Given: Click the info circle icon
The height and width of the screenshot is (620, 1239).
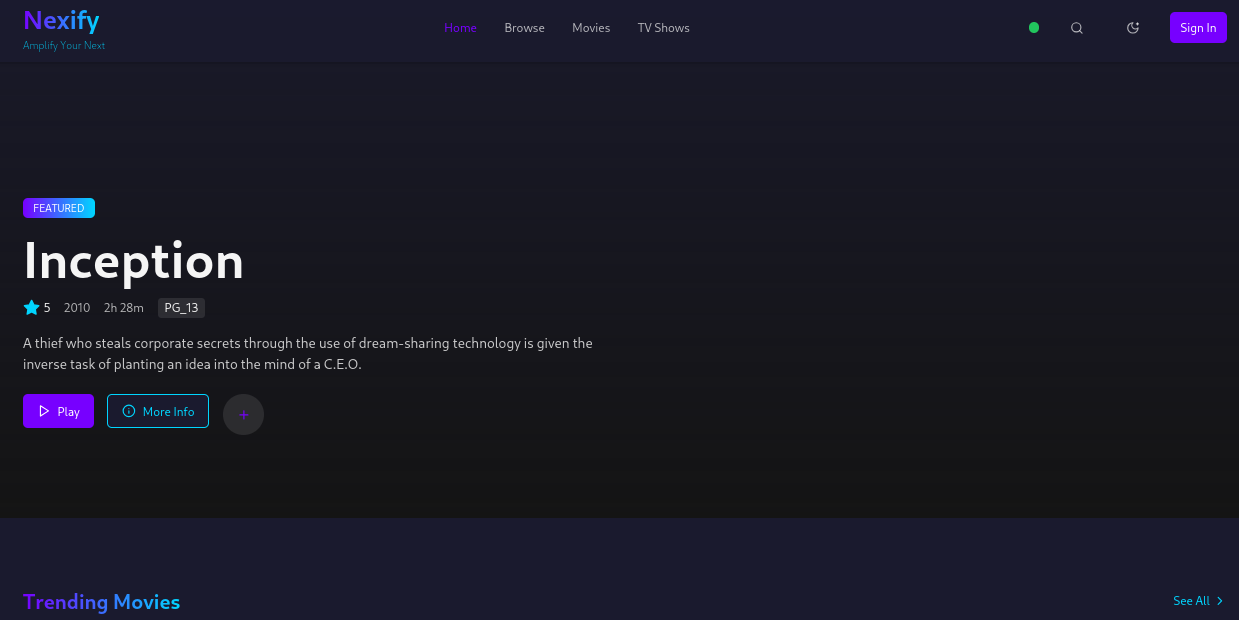Looking at the screenshot, I should coord(129,411).
